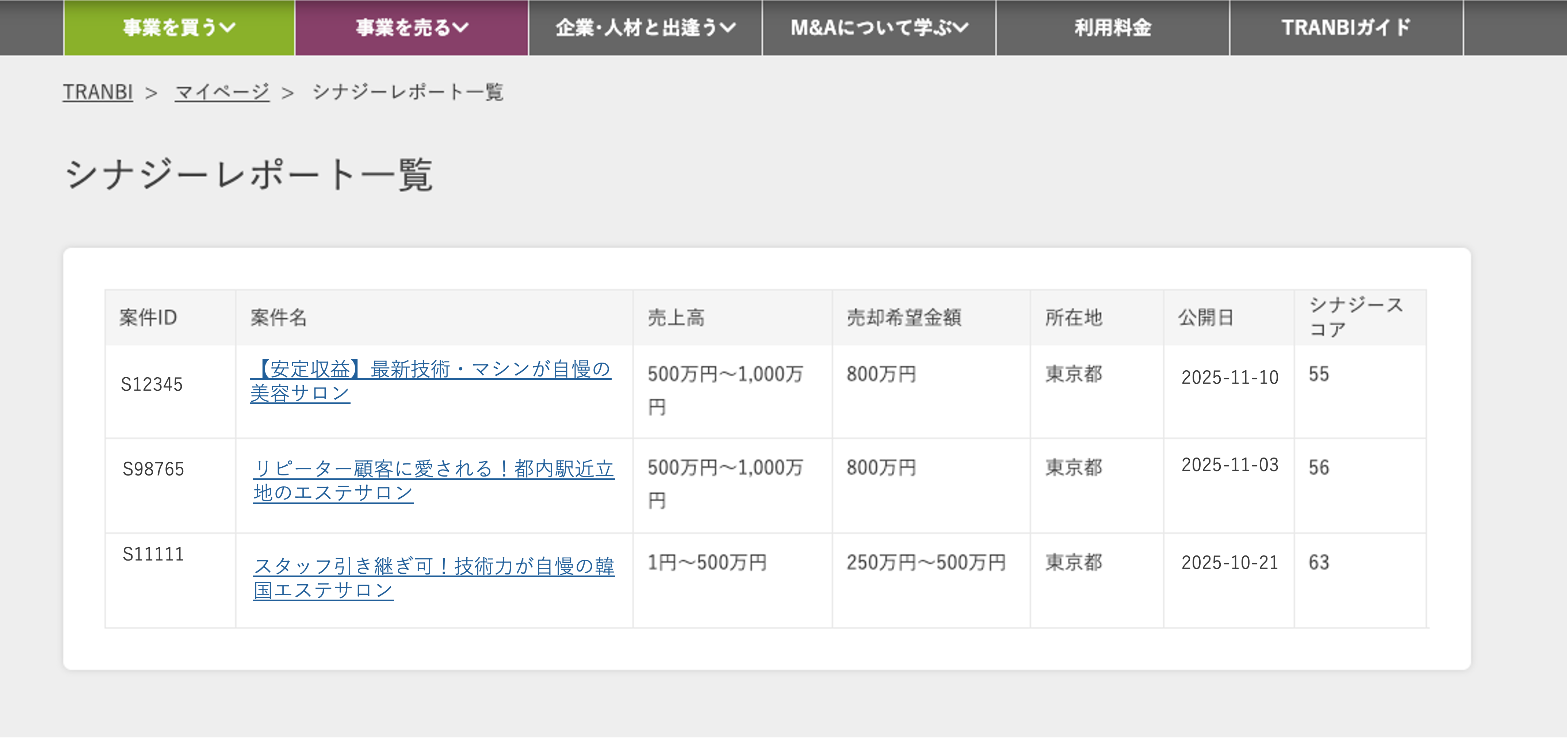Select the S12345 case ID cell
The image size is (1568, 738).
tap(152, 384)
